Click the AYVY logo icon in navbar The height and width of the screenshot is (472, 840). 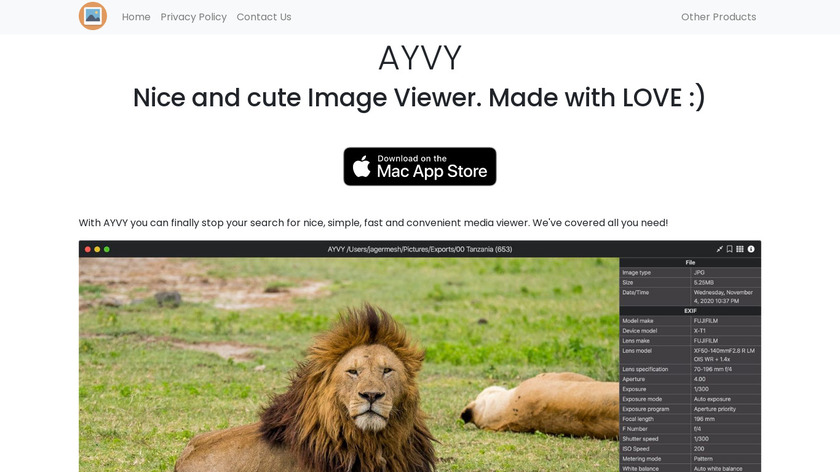click(x=93, y=16)
